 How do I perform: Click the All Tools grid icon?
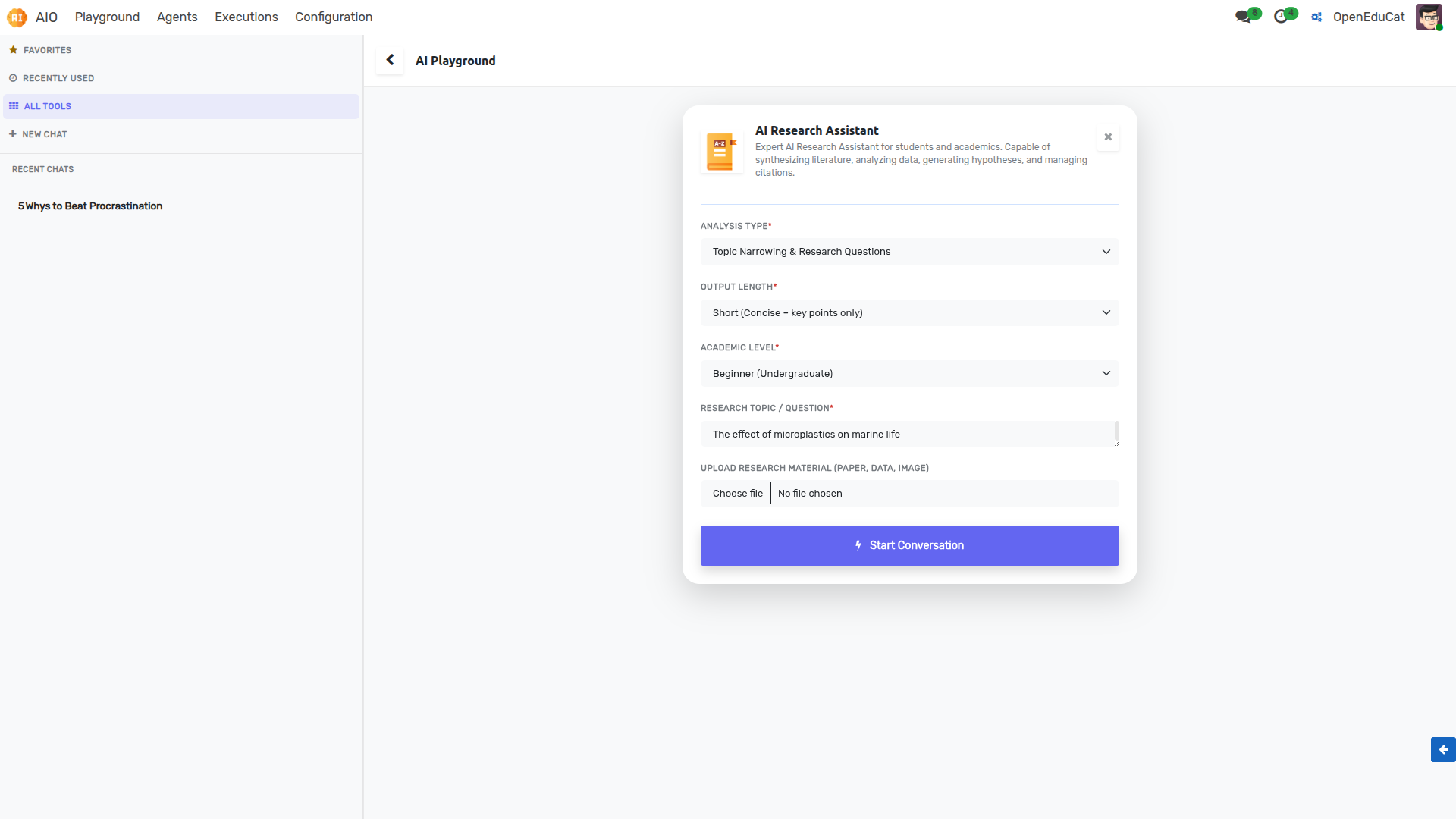[x=14, y=106]
